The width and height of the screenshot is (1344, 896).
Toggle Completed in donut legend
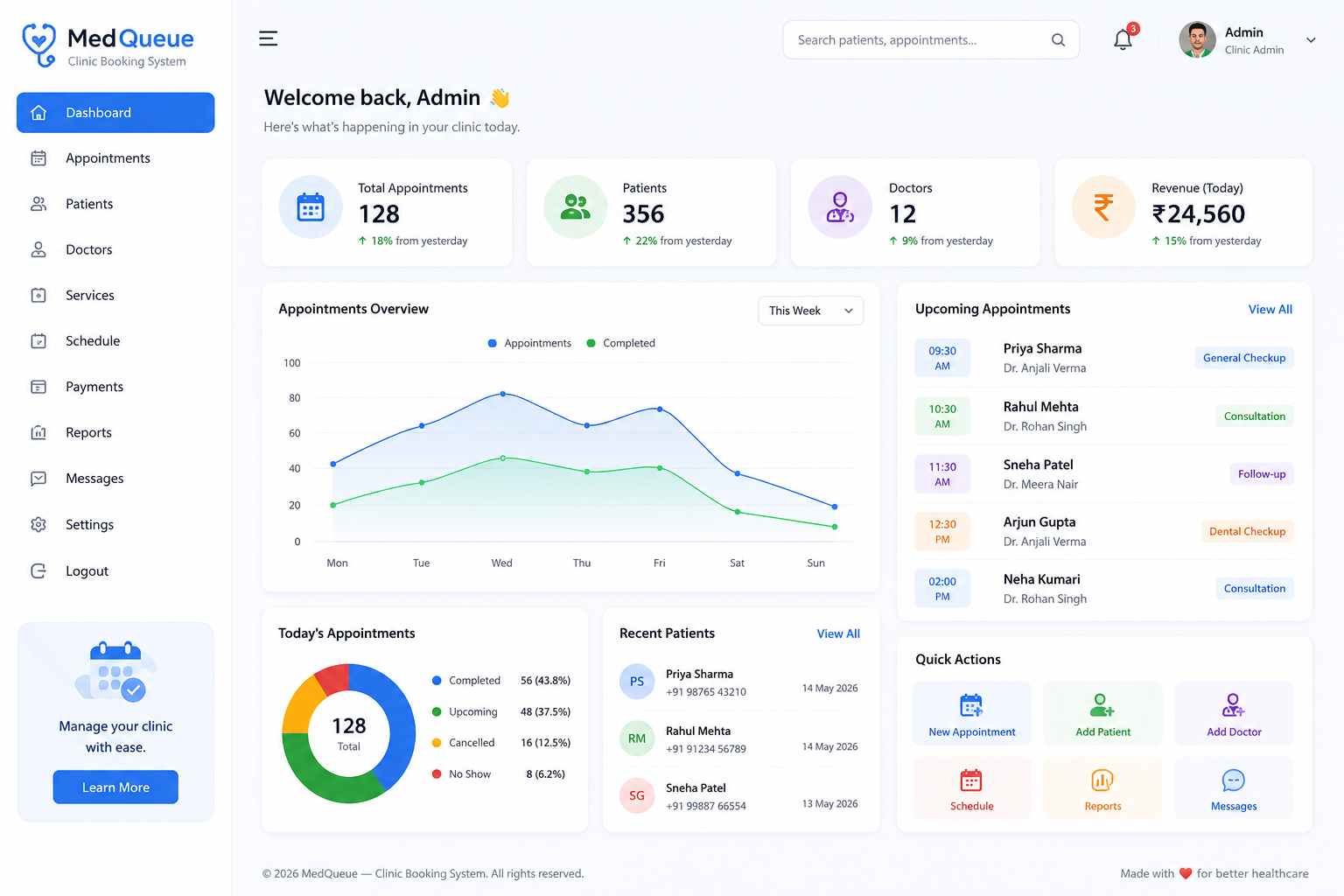point(466,681)
